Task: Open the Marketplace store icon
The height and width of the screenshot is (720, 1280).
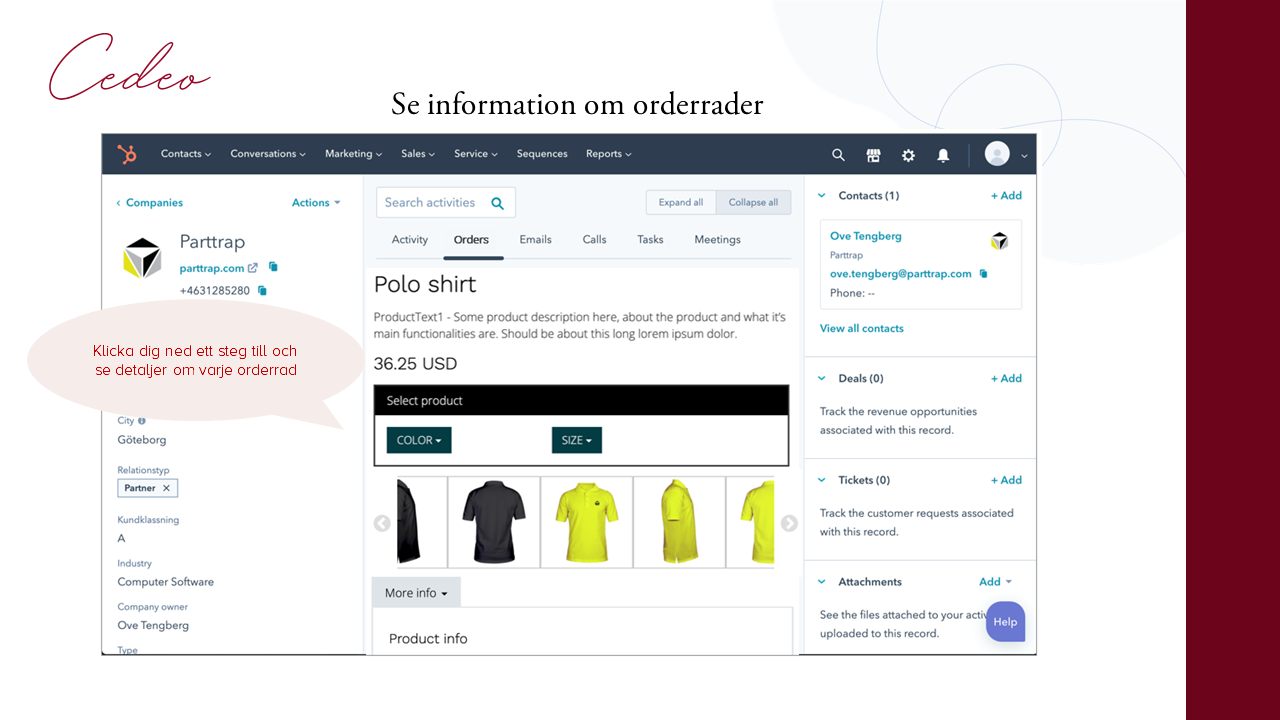Action: coord(873,155)
